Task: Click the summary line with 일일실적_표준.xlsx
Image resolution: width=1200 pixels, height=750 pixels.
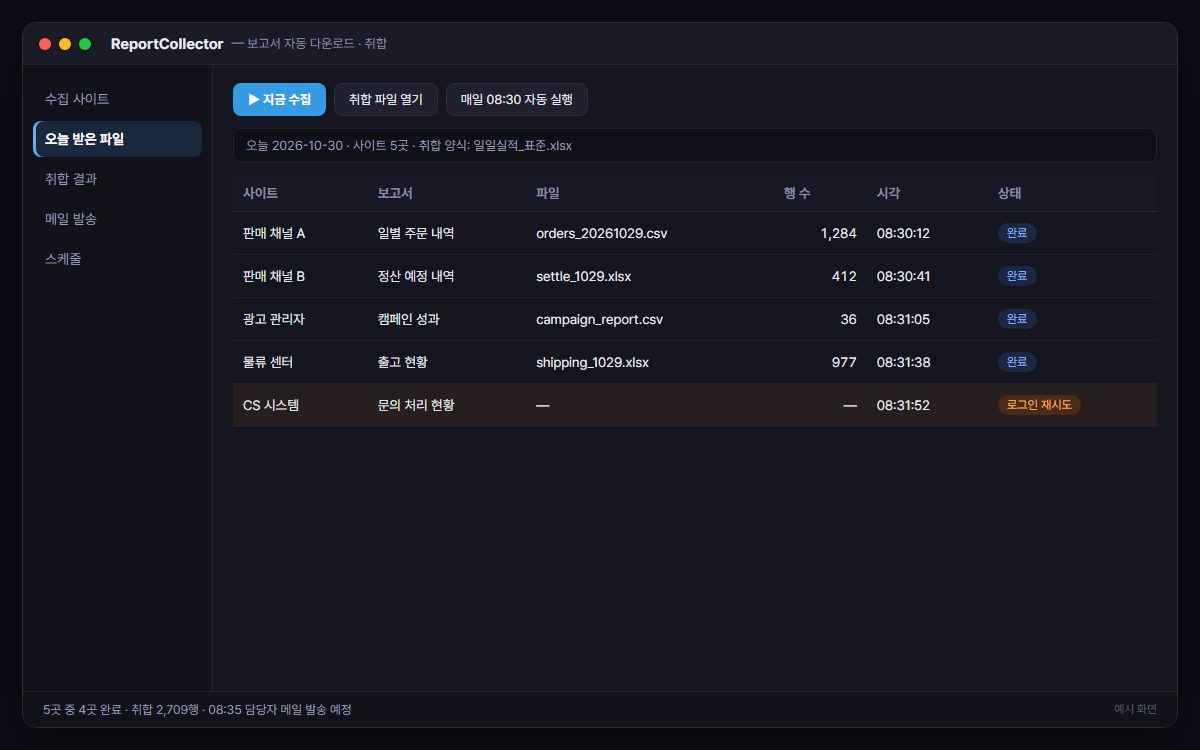Action: 695,145
